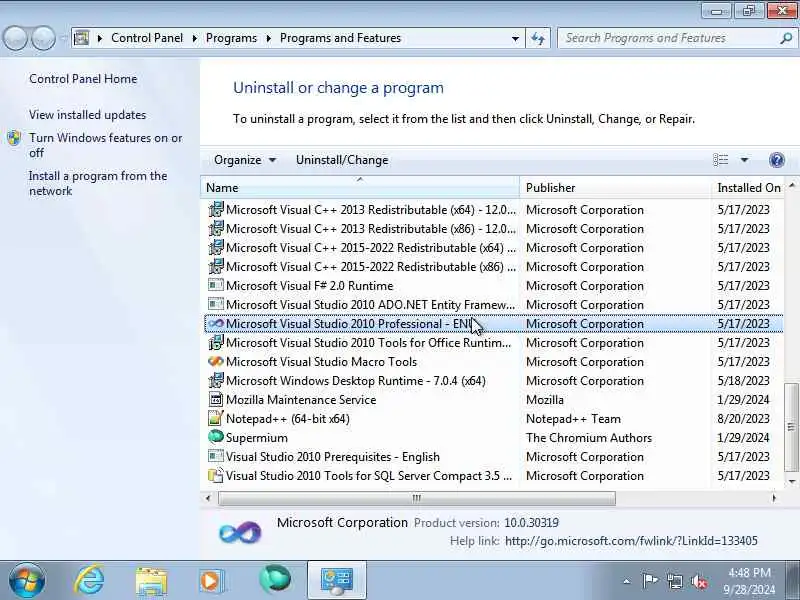Open the go.microsoft.com help link
Image resolution: width=800 pixels, height=600 pixels.
631,541
